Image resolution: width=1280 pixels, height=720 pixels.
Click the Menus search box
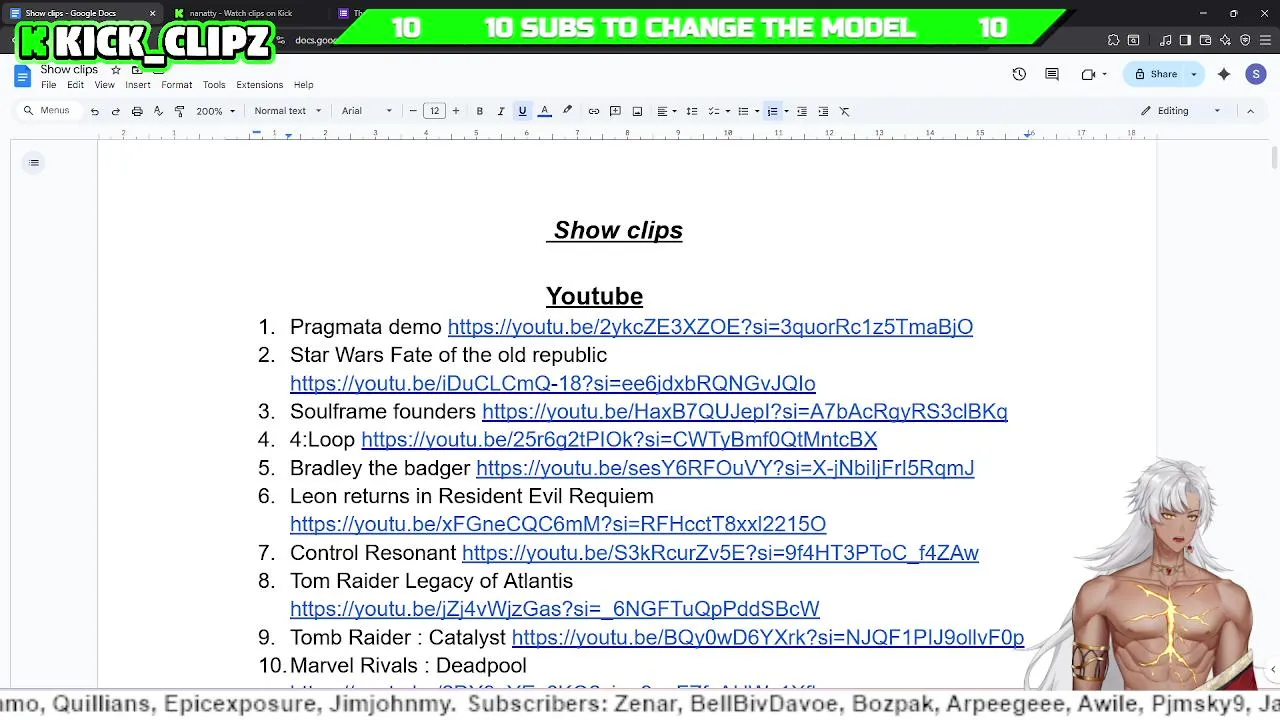coord(48,111)
